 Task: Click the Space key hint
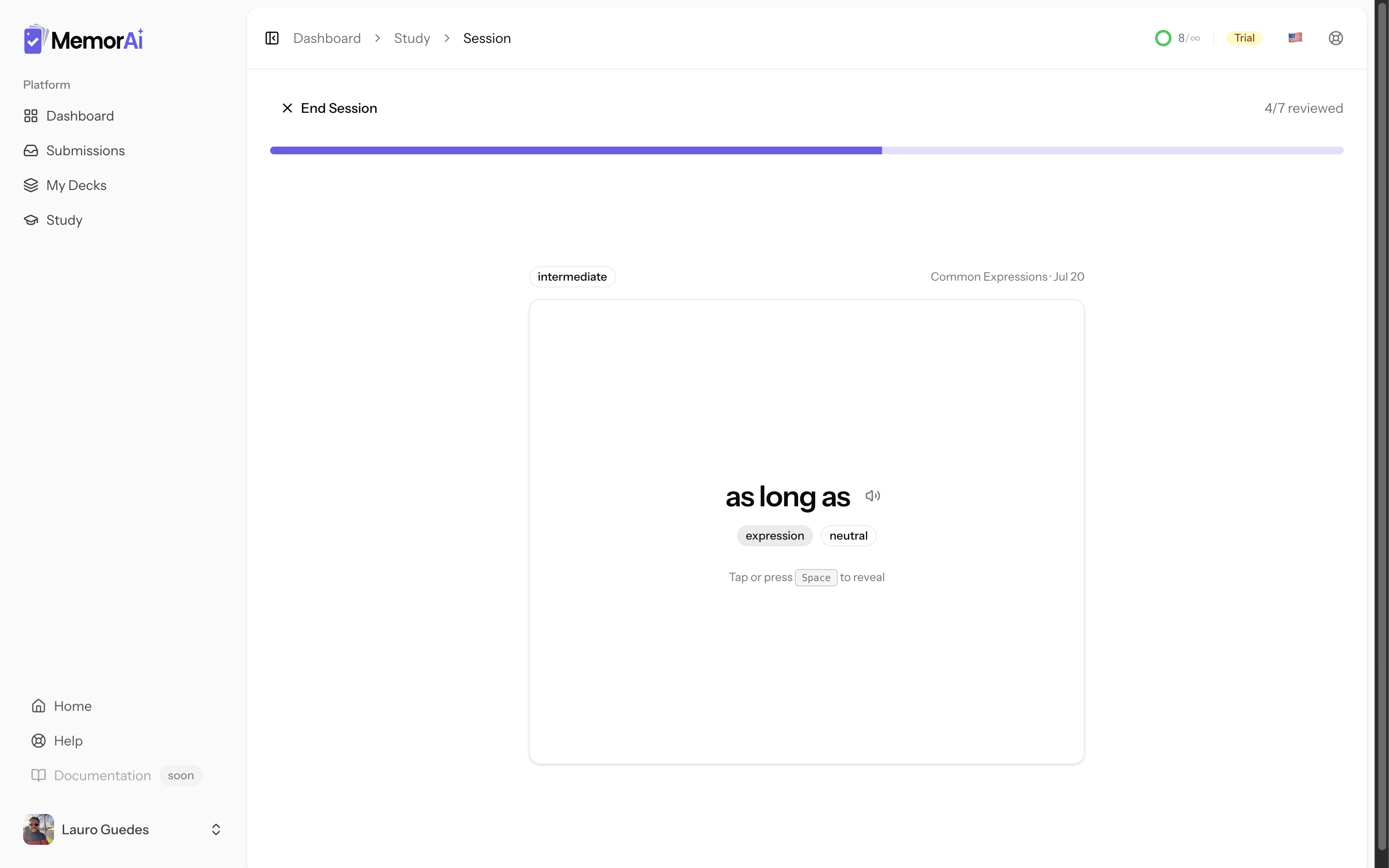[x=816, y=578]
